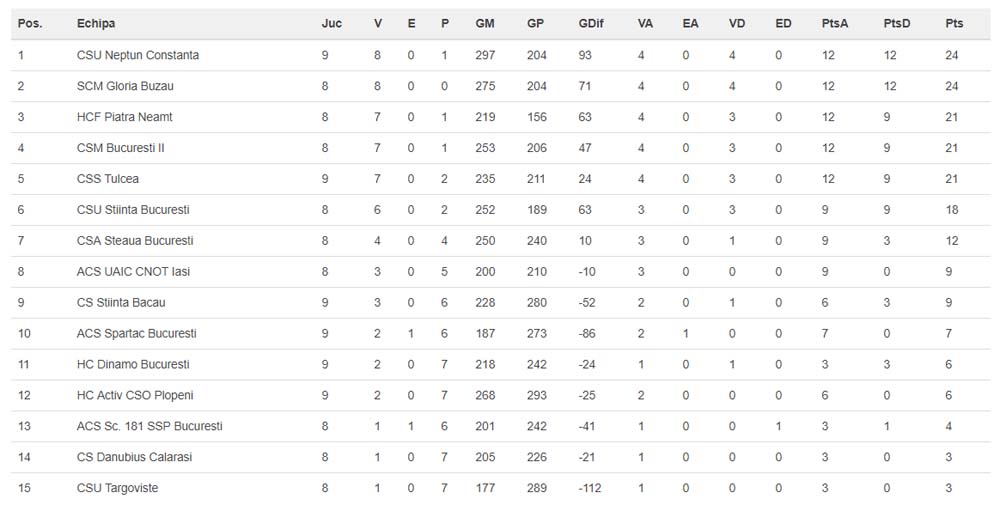Click the Pts column header
1000x511 pixels.
pos(954,24)
